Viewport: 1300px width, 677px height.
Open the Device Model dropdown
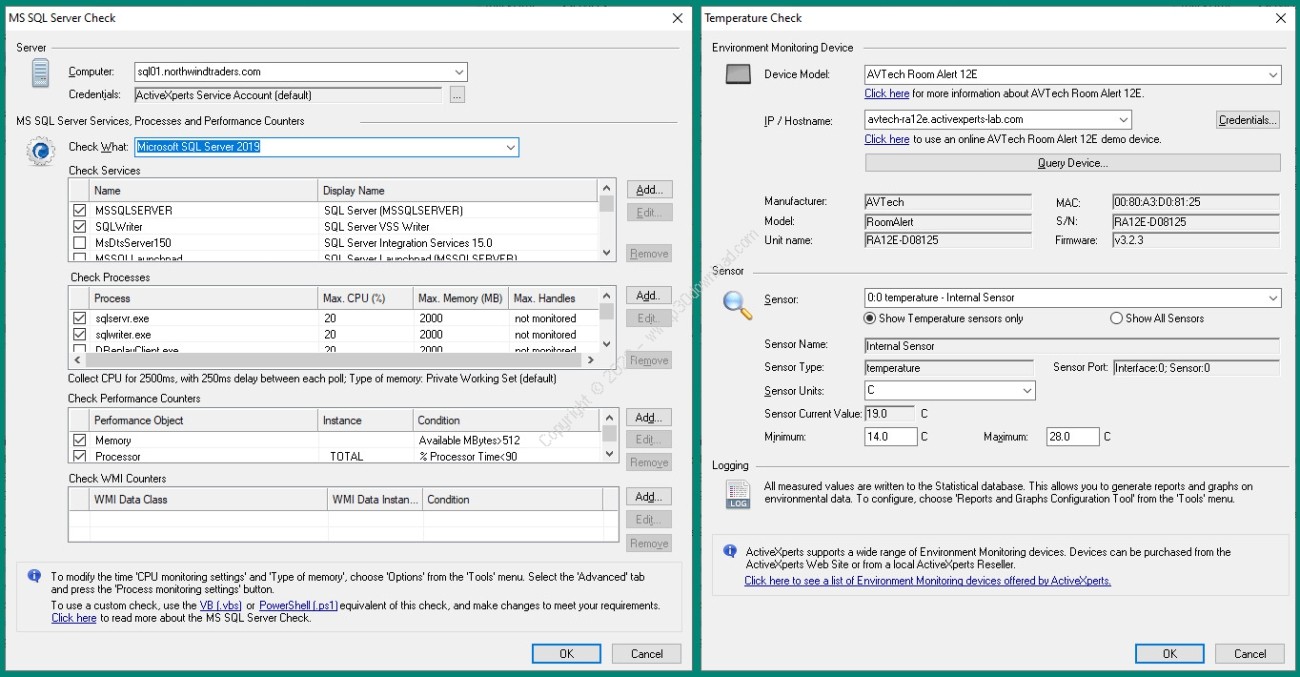tap(1272, 75)
